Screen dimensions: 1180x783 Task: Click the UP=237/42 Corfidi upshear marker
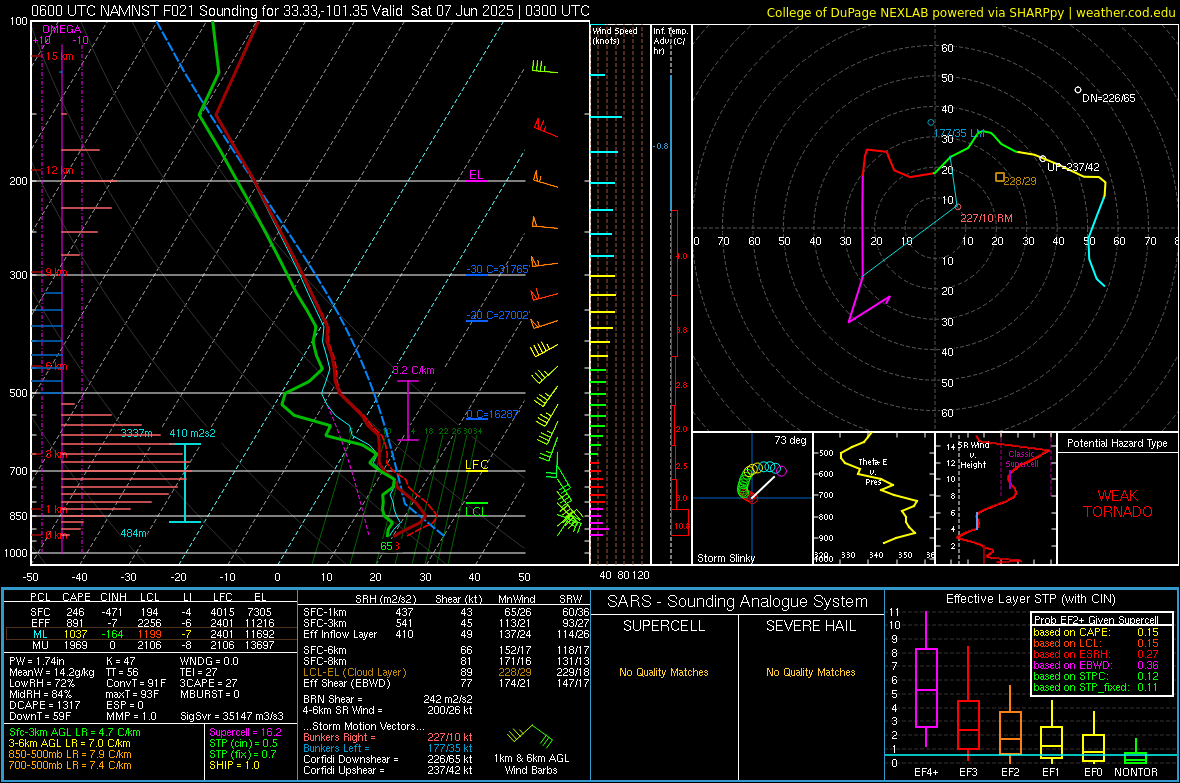pyautogui.click(x=1042, y=159)
